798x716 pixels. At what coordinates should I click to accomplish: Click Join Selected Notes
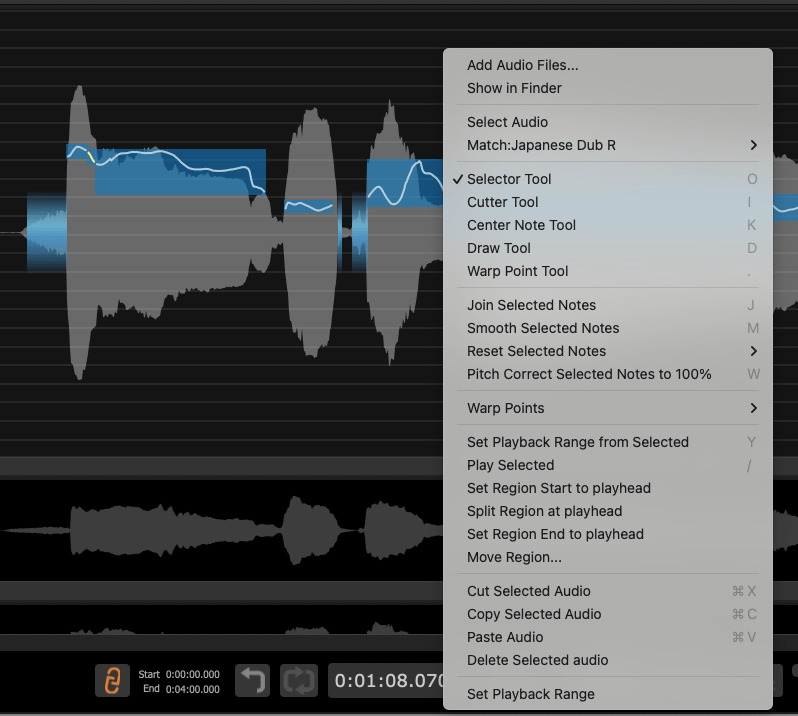[531, 305]
